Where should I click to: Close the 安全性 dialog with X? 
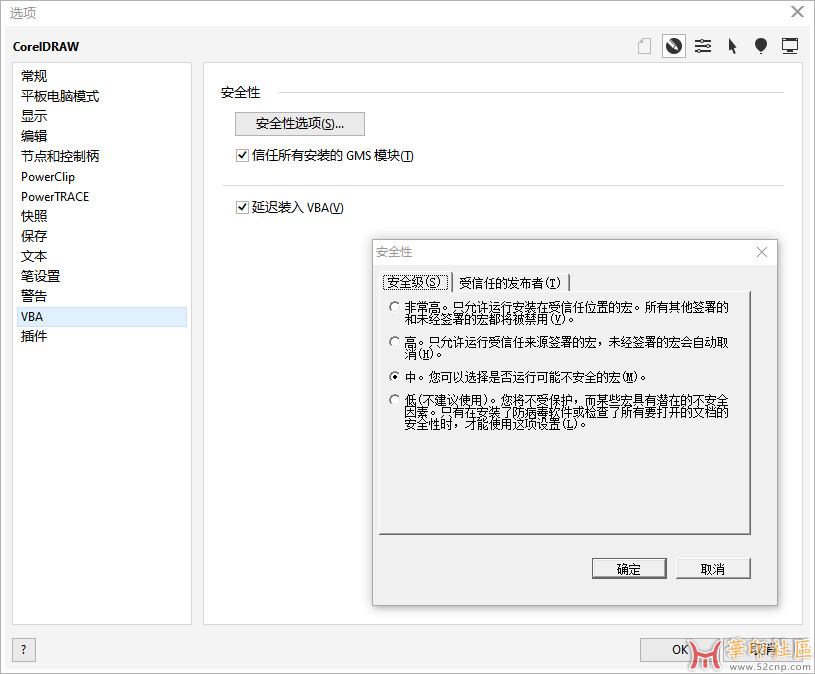click(x=762, y=252)
